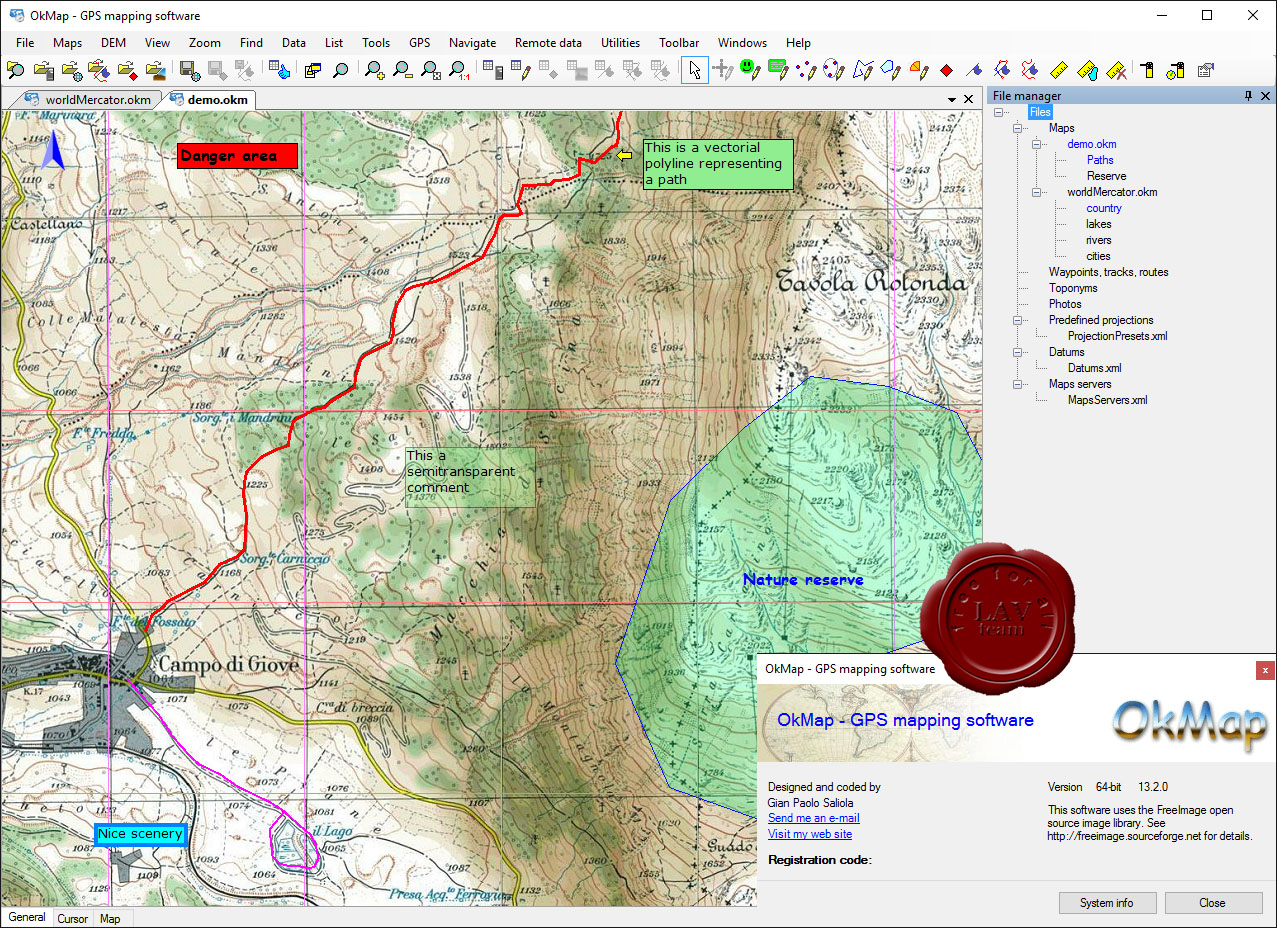This screenshot has height=928, width=1277.
Task: Click the overlapping windows icon in toolbar
Action: point(313,70)
